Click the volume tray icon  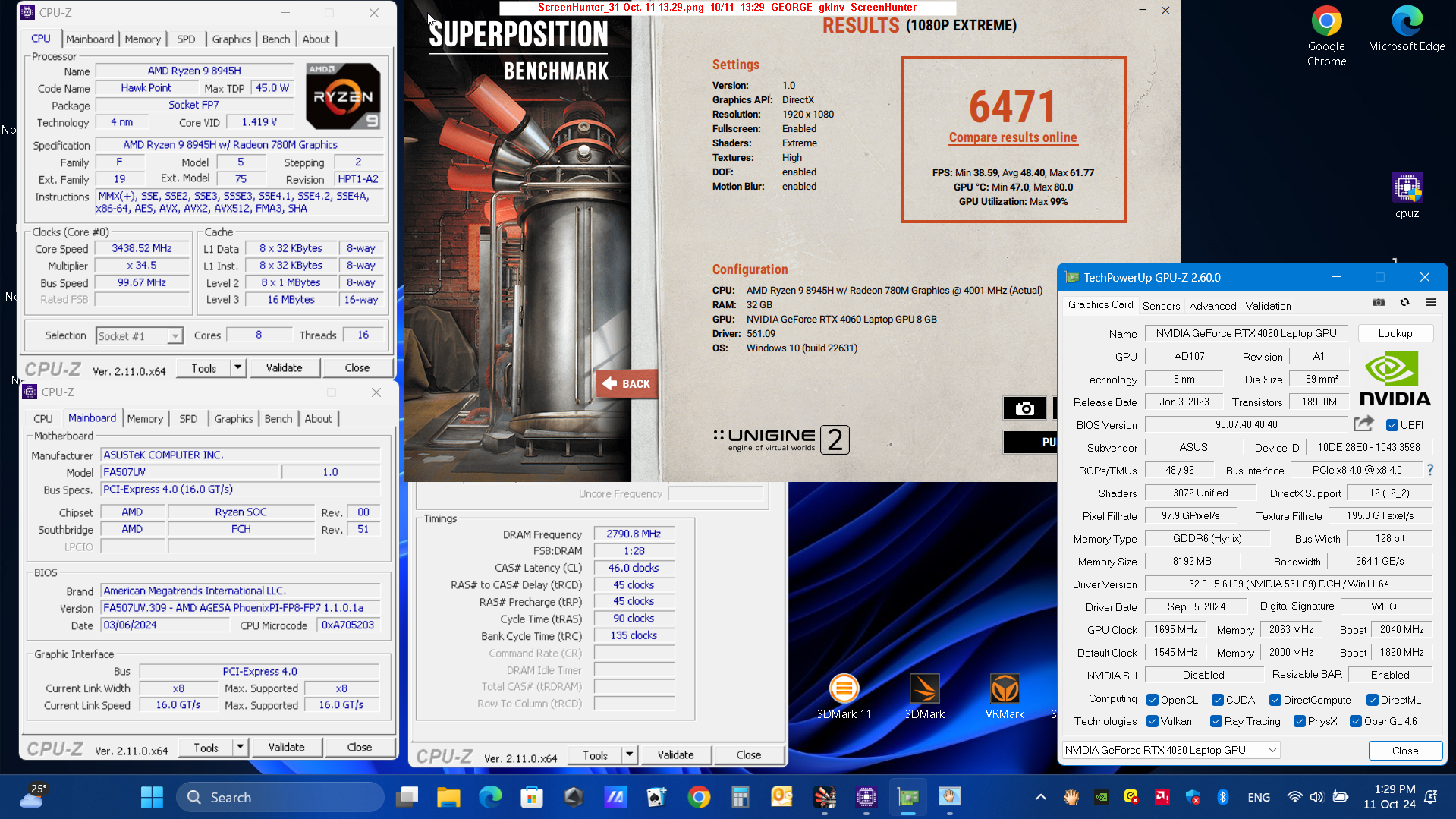tap(1316, 797)
